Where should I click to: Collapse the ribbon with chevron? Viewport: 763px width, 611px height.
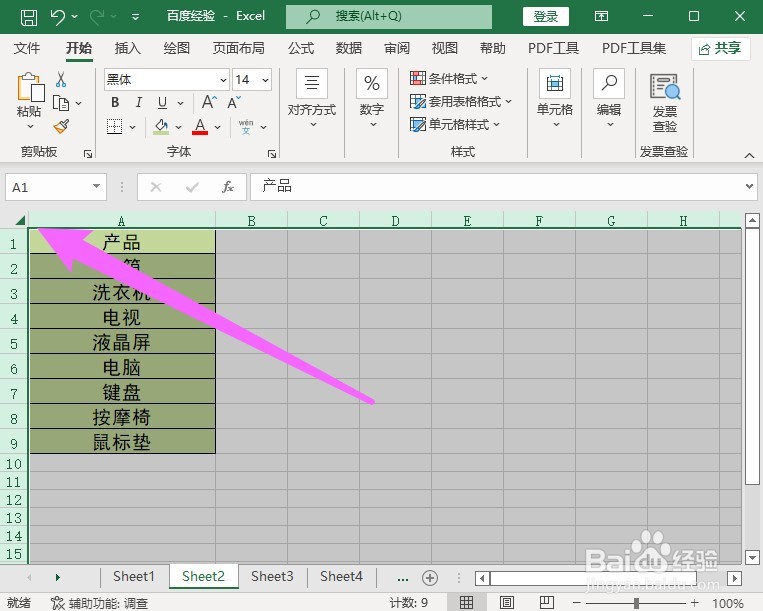pyautogui.click(x=749, y=156)
